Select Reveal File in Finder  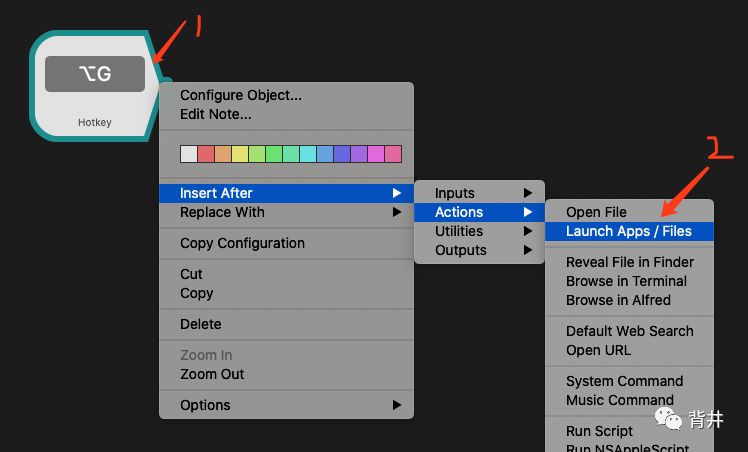[x=629, y=262]
